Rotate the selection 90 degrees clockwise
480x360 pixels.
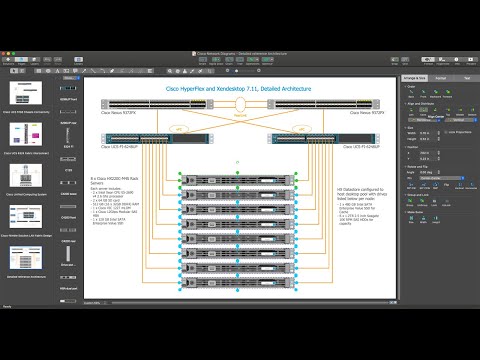click(x=411, y=186)
